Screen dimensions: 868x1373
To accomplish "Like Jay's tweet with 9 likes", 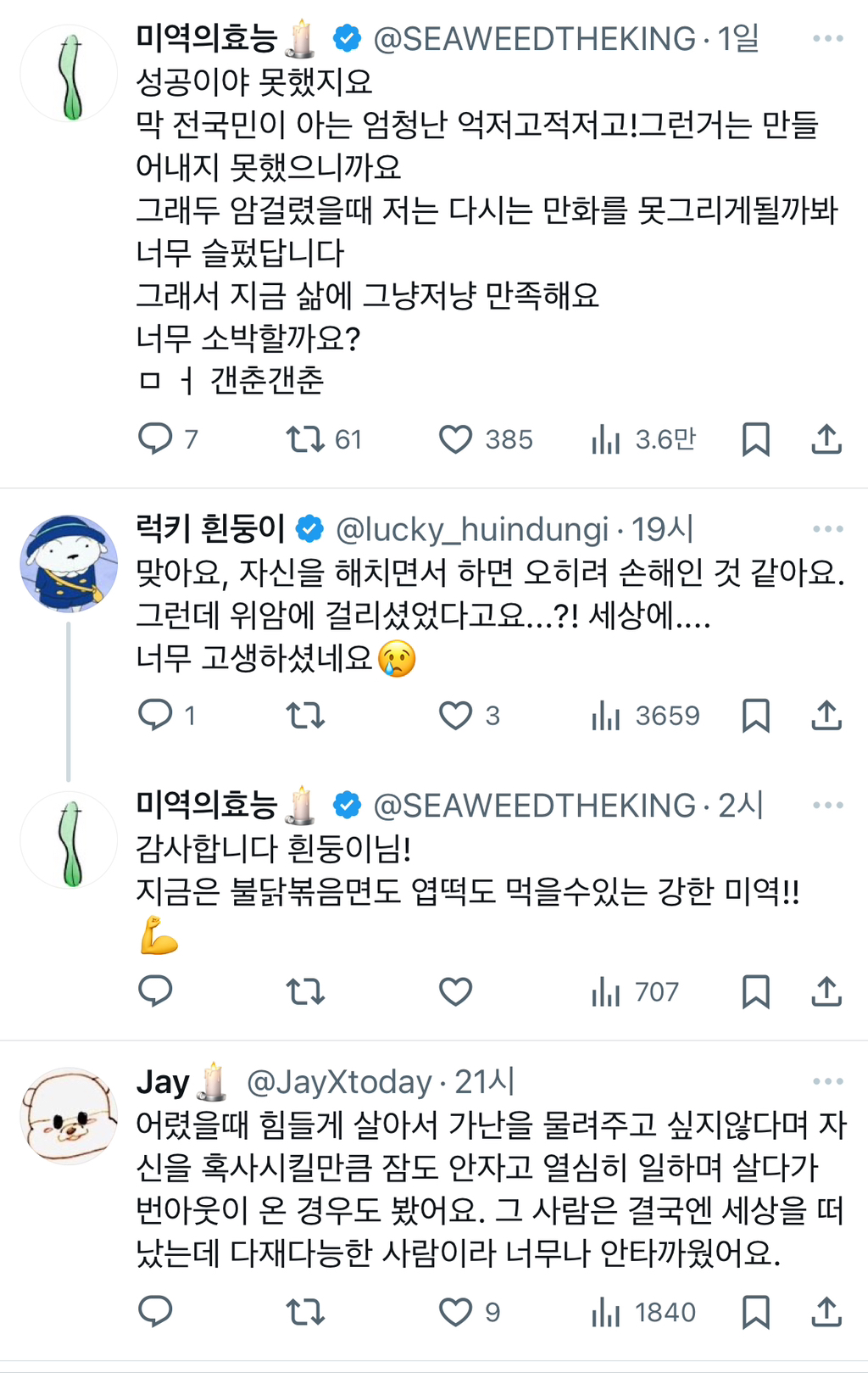I will pyautogui.click(x=455, y=1312).
